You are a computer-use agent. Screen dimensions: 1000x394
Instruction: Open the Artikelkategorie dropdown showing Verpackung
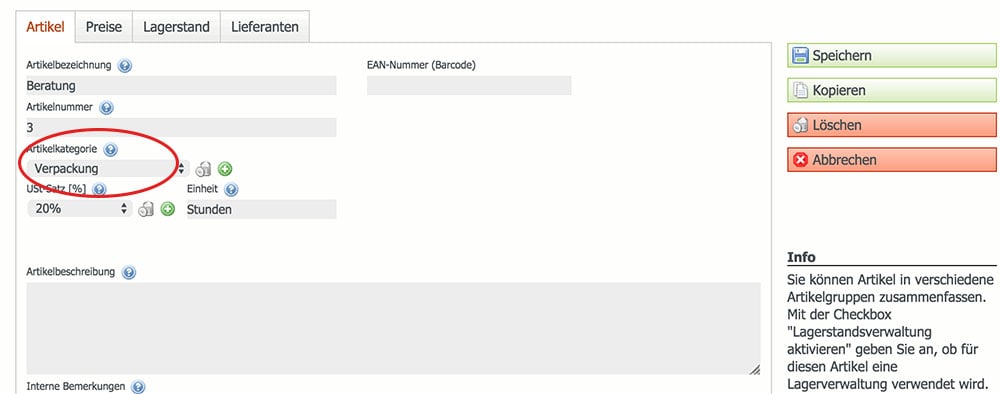coord(109,169)
